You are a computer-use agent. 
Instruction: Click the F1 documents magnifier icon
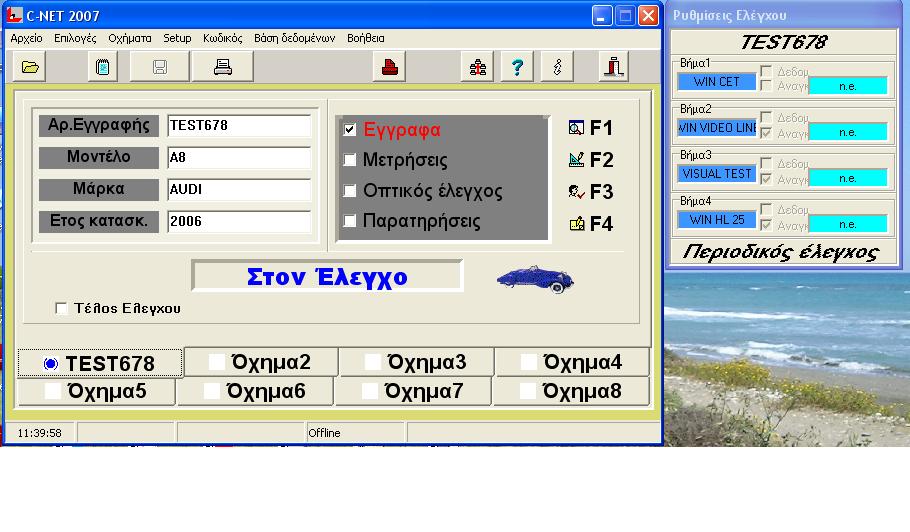[576, 128]
